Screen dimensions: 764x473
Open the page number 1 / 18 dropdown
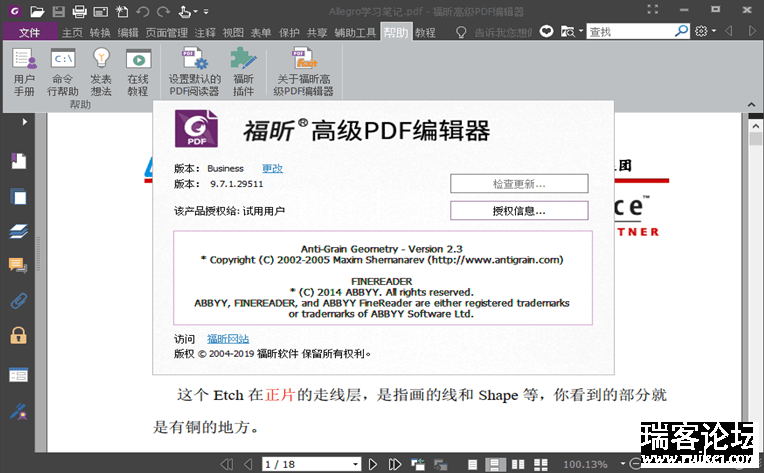(x=356, y=465)
